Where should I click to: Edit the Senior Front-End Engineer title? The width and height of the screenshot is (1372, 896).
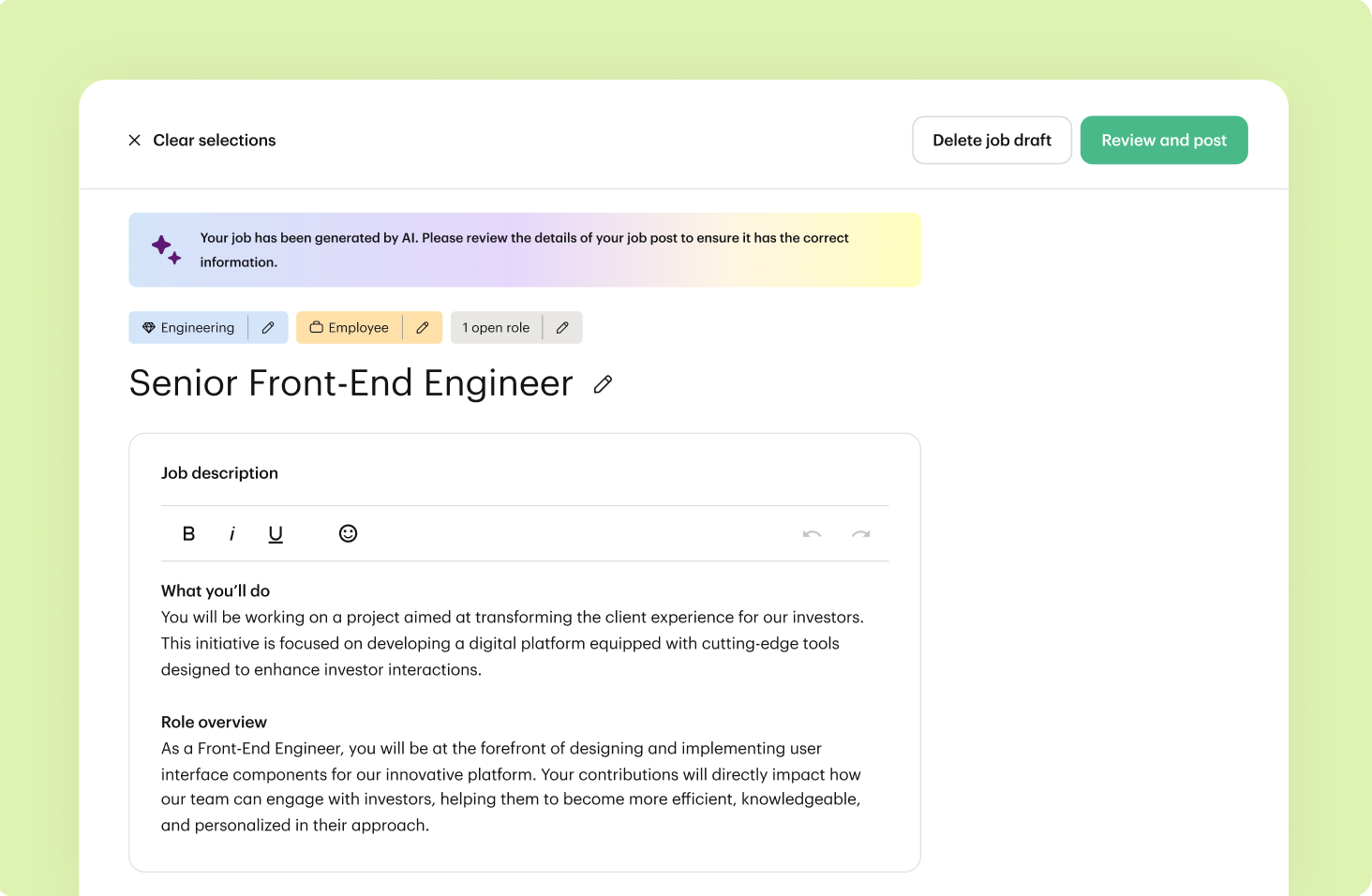coord(603,384)
